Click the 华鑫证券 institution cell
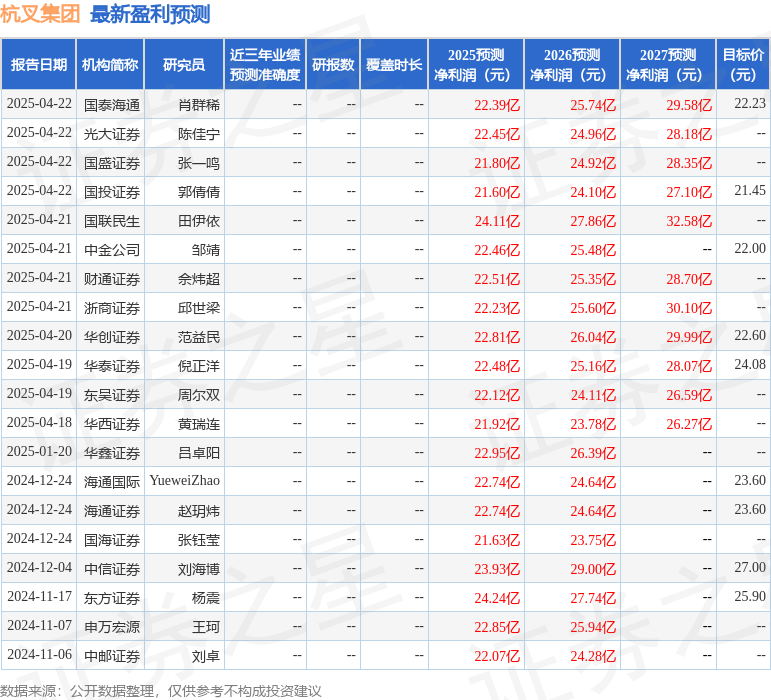Viewport: 771px width, 700px height. (112, 453)
